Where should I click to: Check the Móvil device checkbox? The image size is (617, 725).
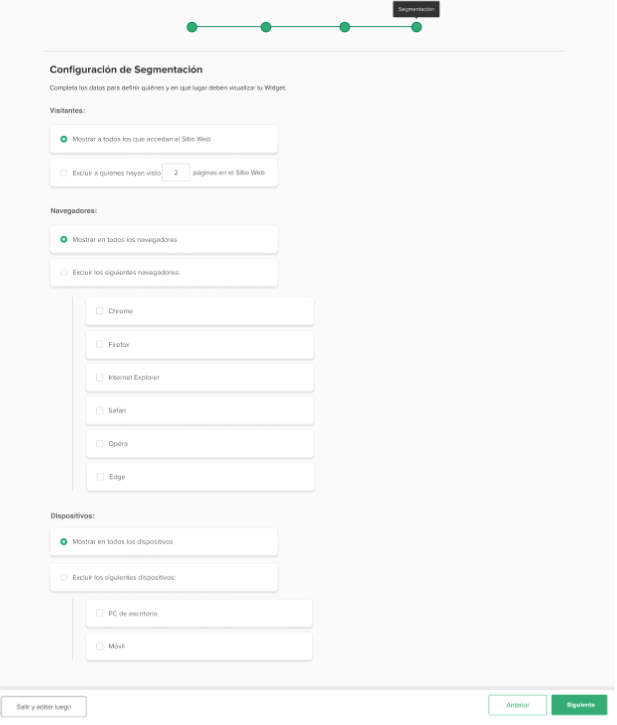tap(99, 647)
